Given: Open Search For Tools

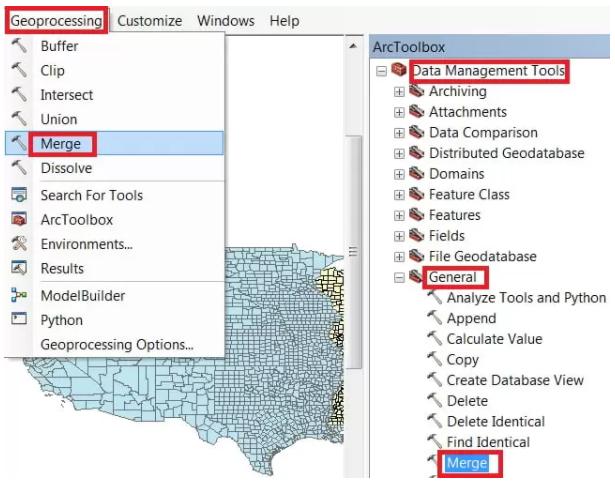Looking at the screenshot, I should pos(115,195).
